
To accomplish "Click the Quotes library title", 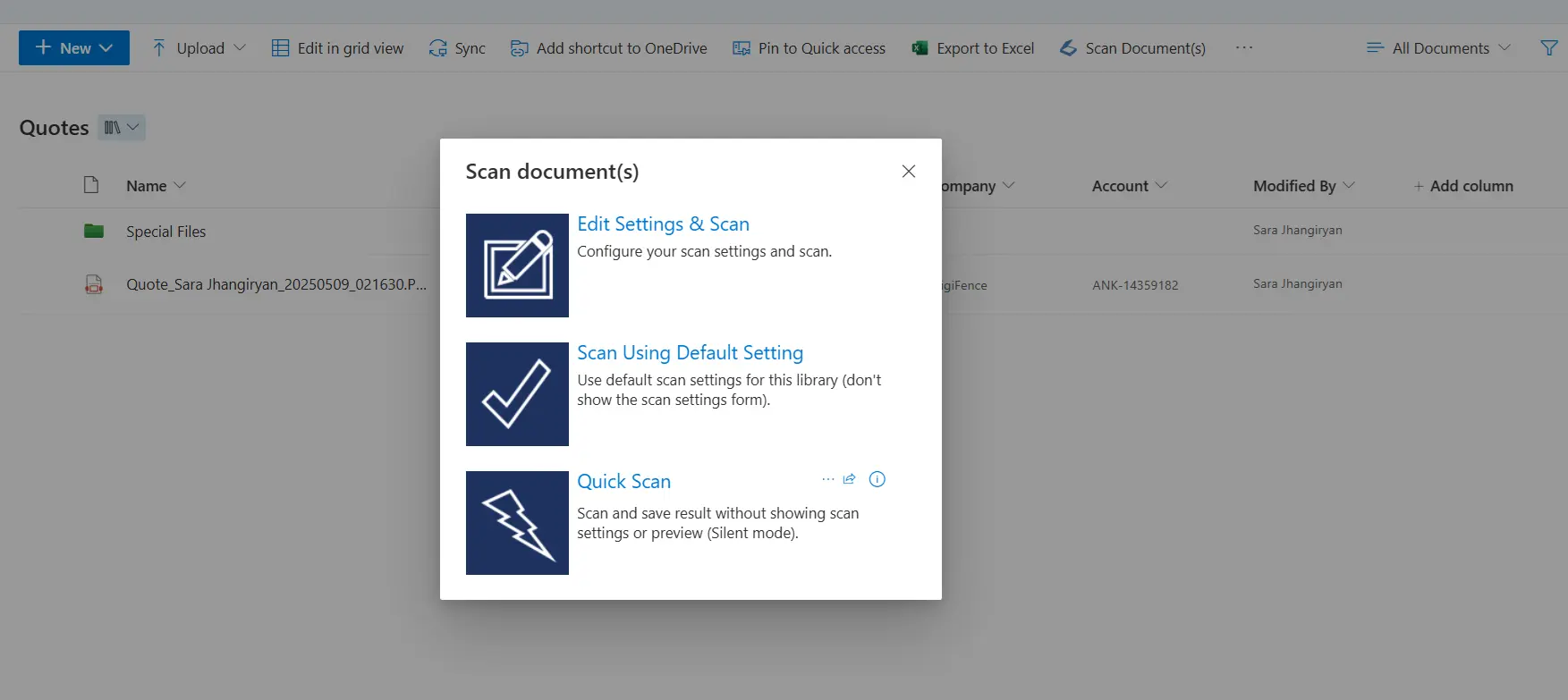I will coord(54,128).
